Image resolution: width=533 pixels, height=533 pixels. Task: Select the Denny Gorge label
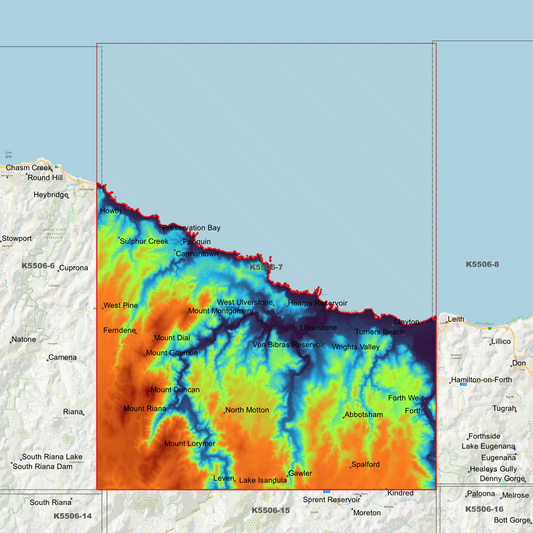[x=502, y=478]
